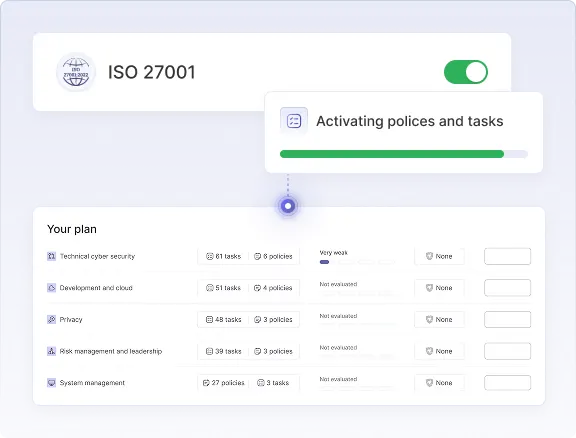Toggle the ISO 27001 framework switch
576x438 pixels.
click(x=466, y=72)
